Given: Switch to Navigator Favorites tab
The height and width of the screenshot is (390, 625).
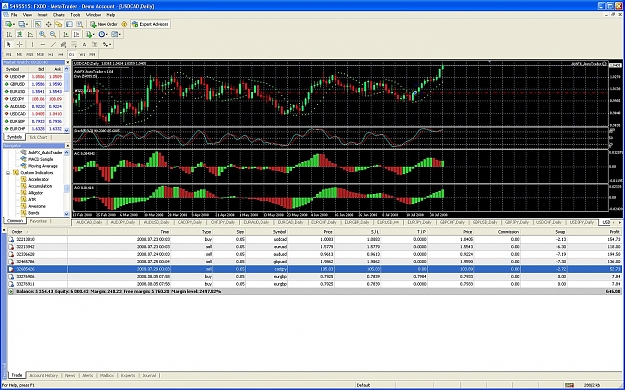Looking at the screenshot, I should tap(38, 221).
